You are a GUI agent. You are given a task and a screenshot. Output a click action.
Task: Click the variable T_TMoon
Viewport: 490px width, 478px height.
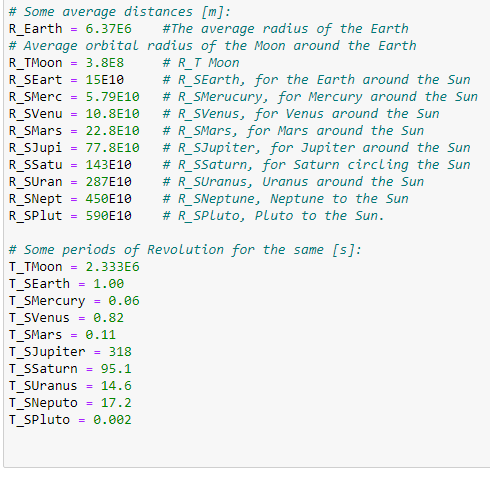click(35, 267)
